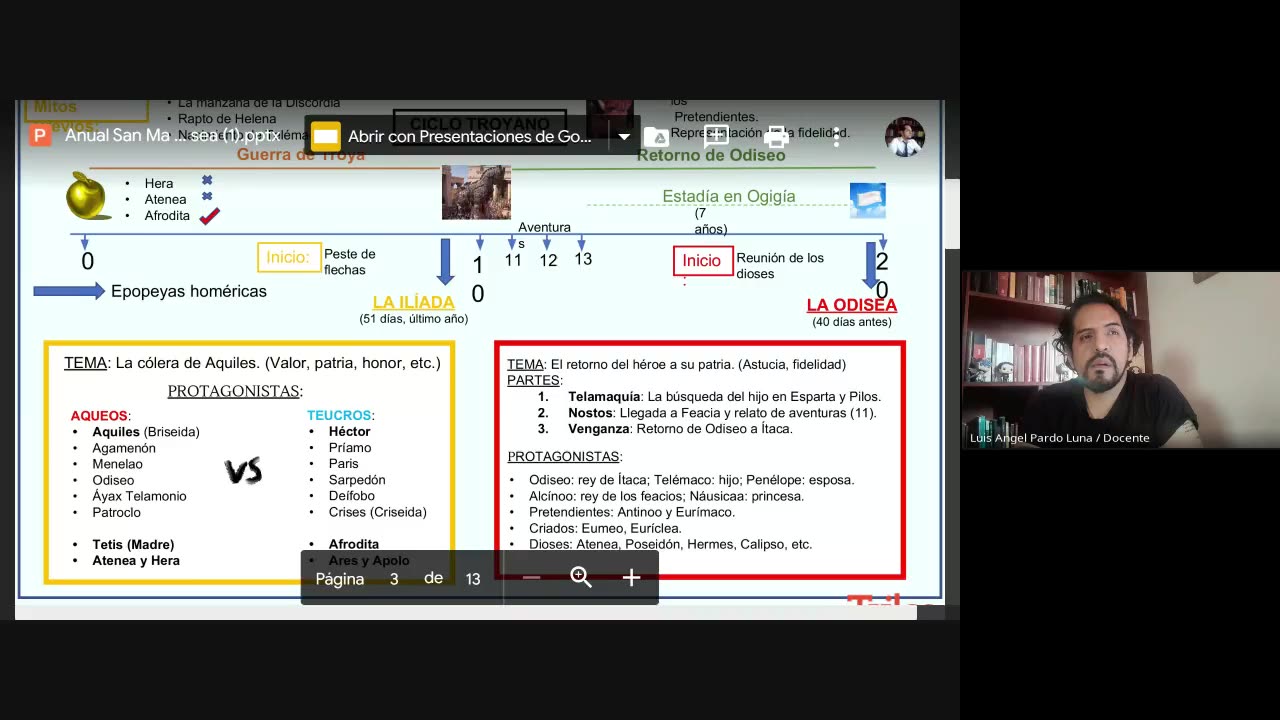The height and width of the screenshot is (720, 1280).
Task: Click the red check mark beside Afrodita
Action: [209, 215]
